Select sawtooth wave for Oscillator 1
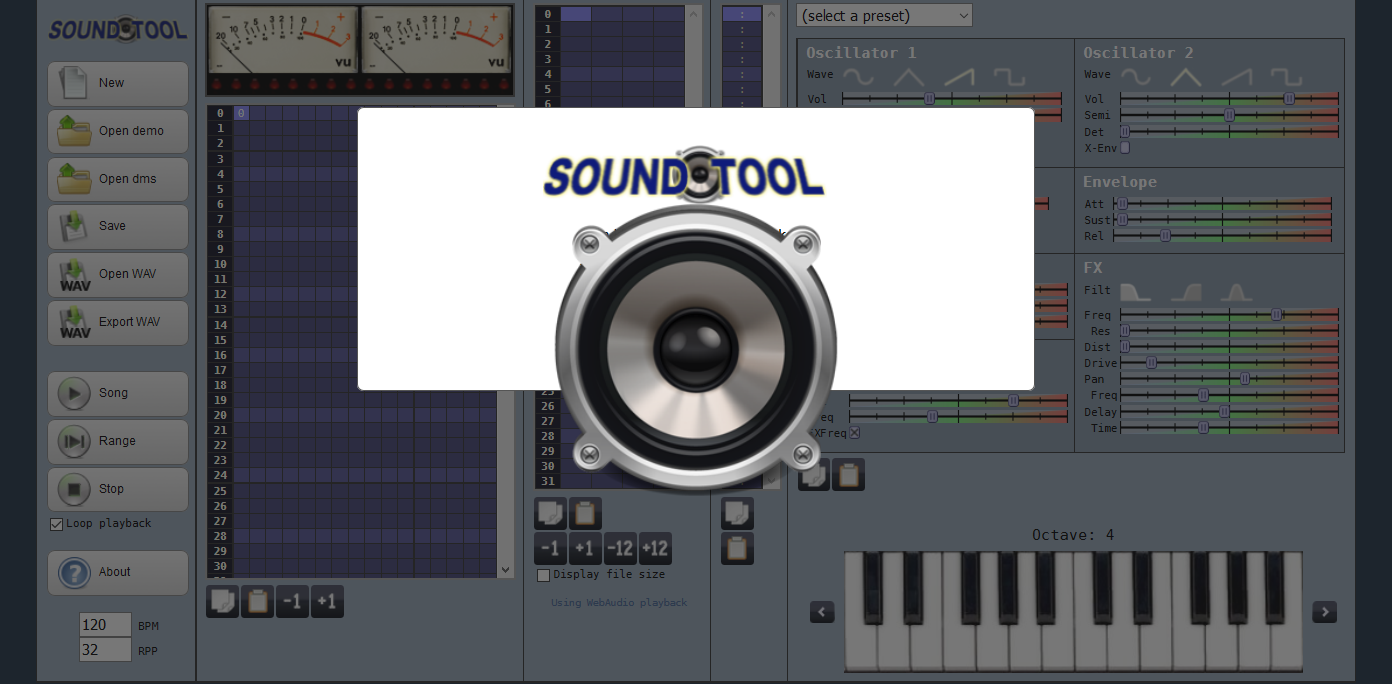Image resolution: width=1392 pixels, height=684 pixels. point(958,76)
